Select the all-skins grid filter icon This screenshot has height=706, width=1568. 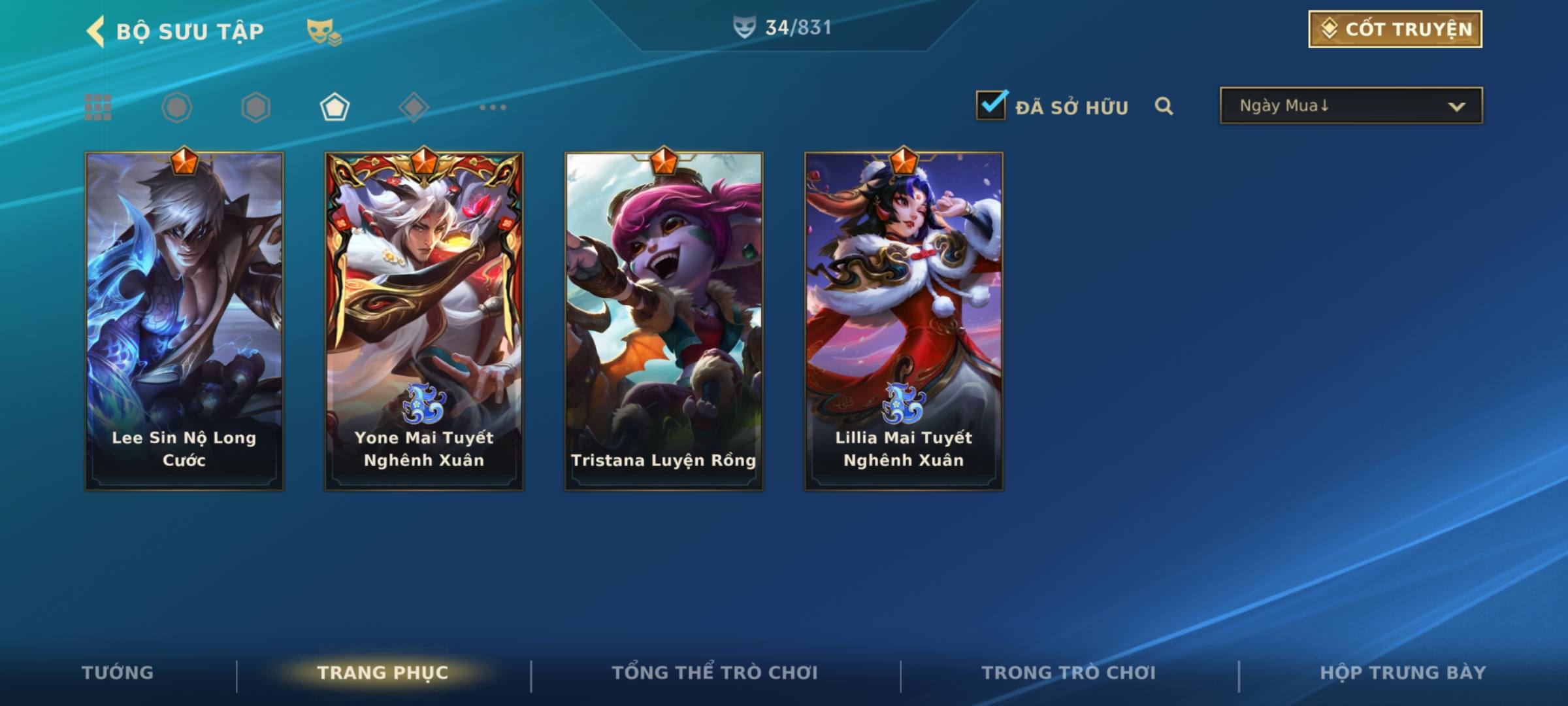click(x=98, y=107)
